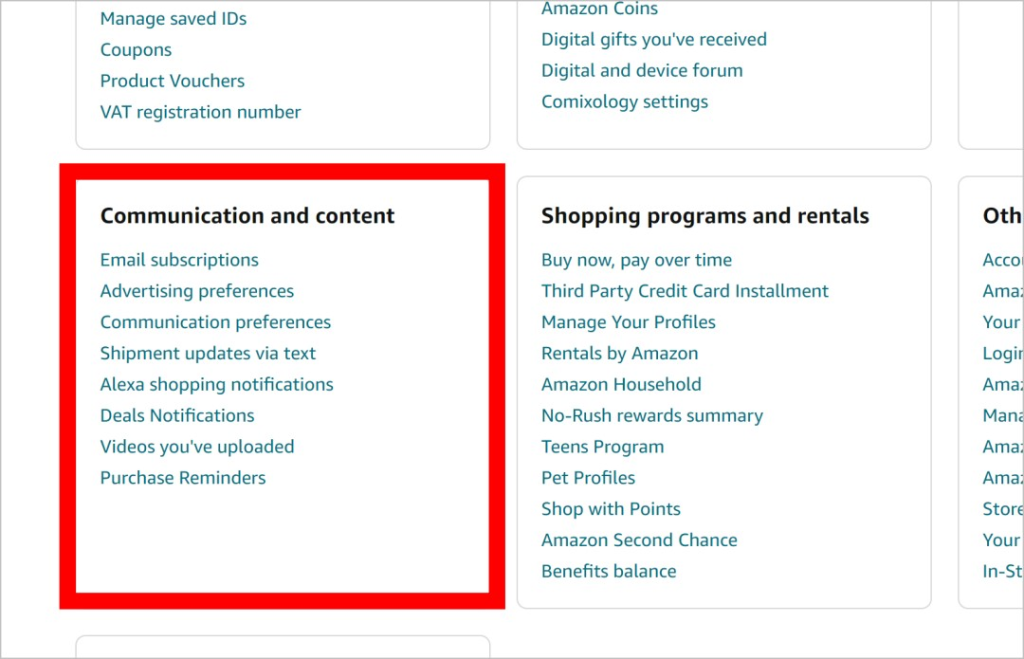View No-Rush rewards summary
This screenshot has height=659, width=1024.
pyautogui.click(x=652, y=416)
